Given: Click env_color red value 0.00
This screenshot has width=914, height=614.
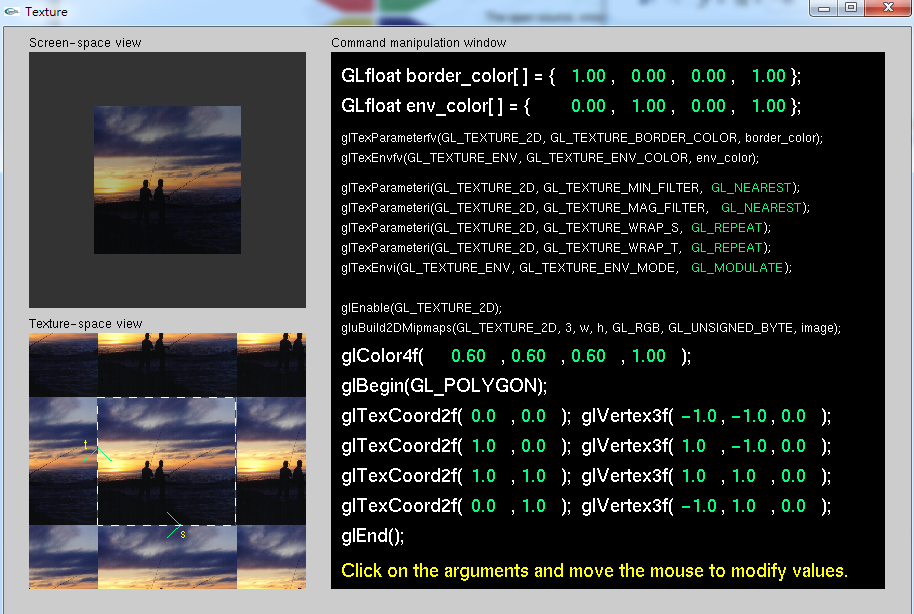Looking at the screenshot, I should [x=588, y=106].
